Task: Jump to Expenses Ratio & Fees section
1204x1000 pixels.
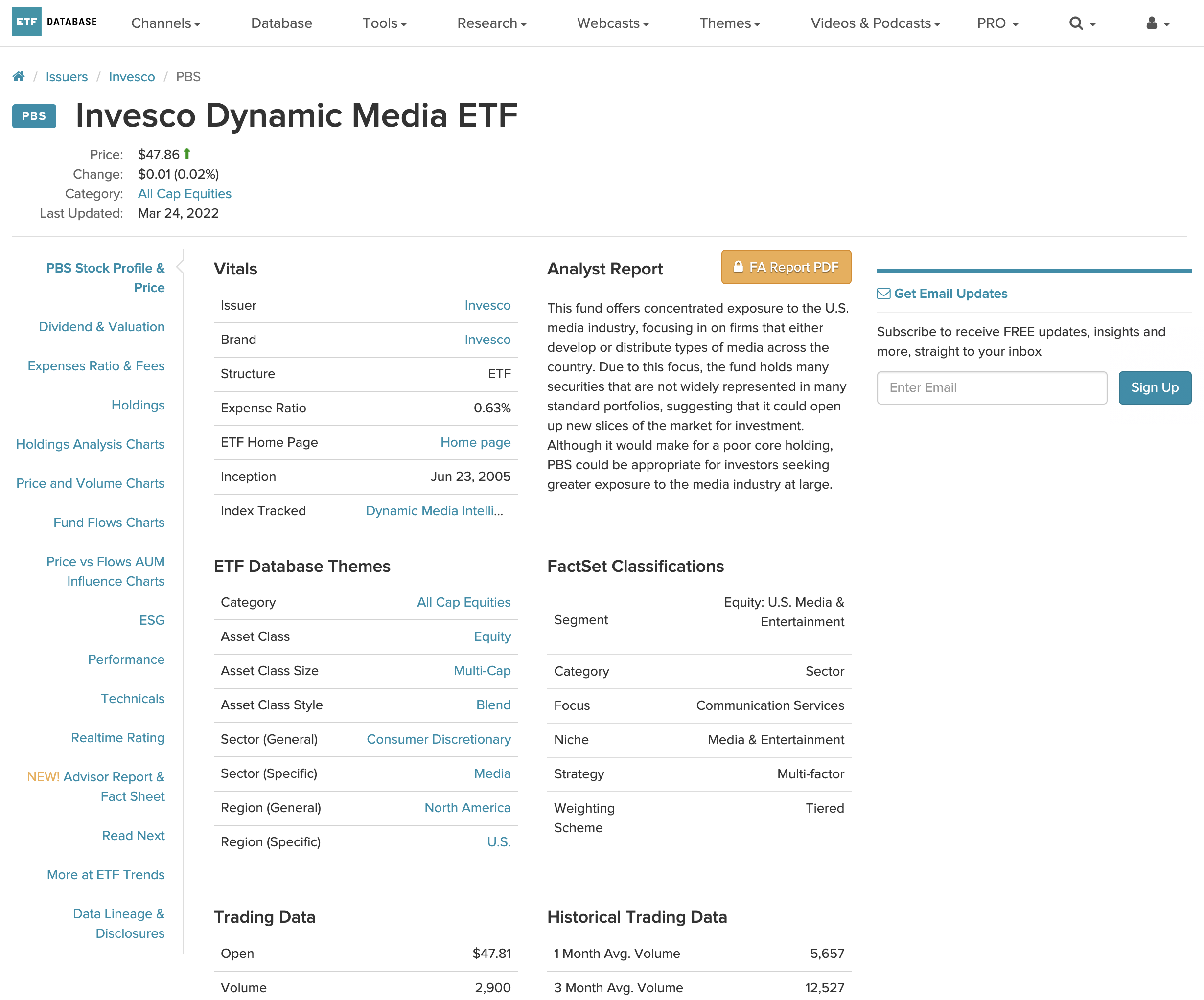Action: (x=96, y=365)
